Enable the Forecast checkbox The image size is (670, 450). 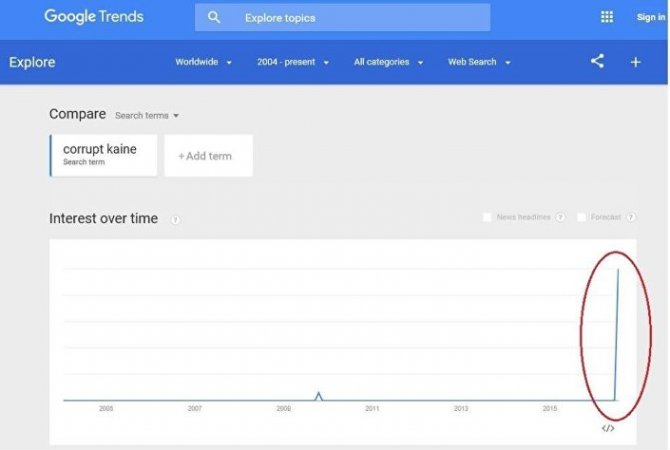[582, 217]
